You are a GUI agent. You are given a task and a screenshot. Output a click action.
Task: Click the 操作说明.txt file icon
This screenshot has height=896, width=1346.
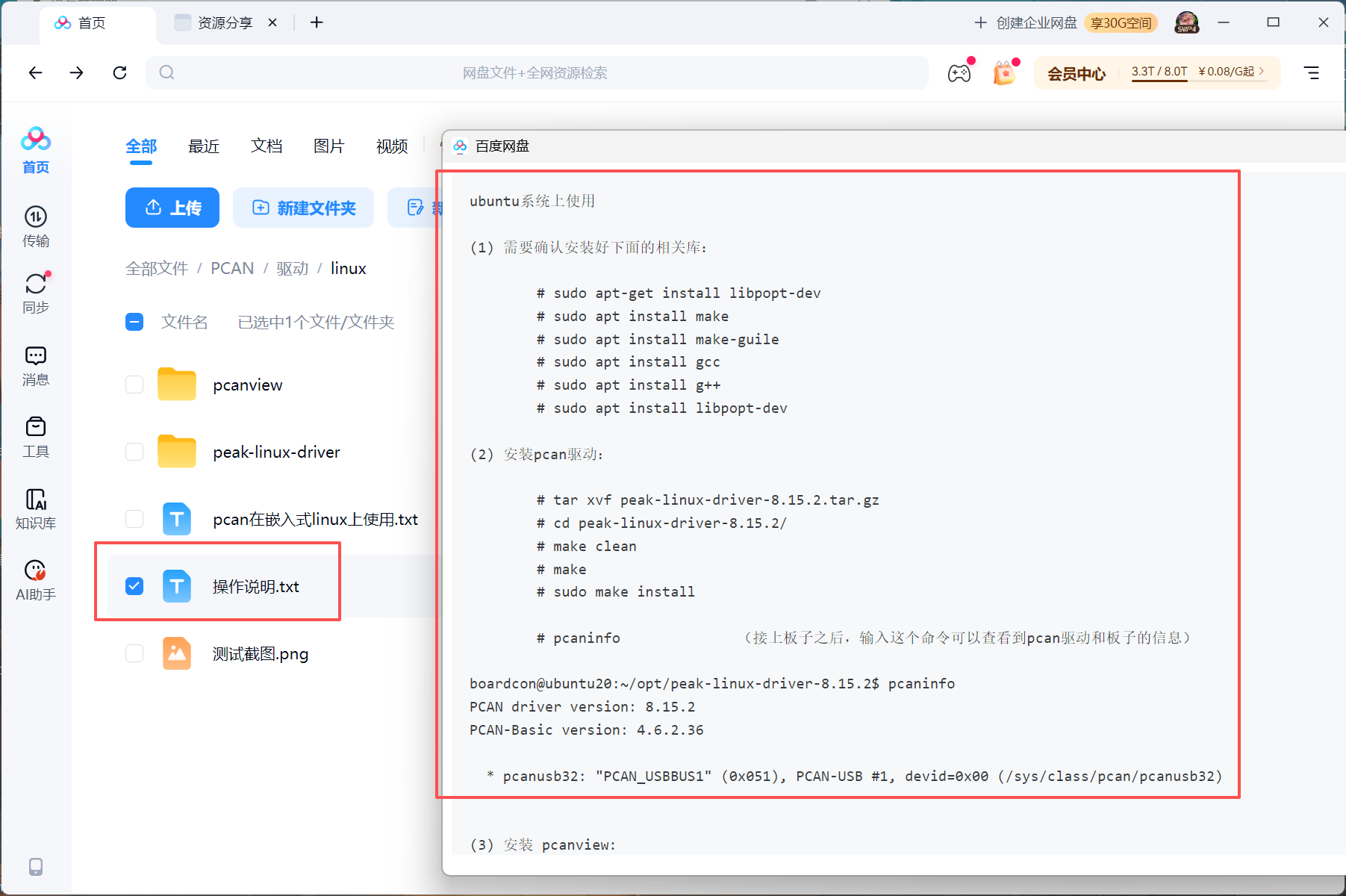(177, 586)
